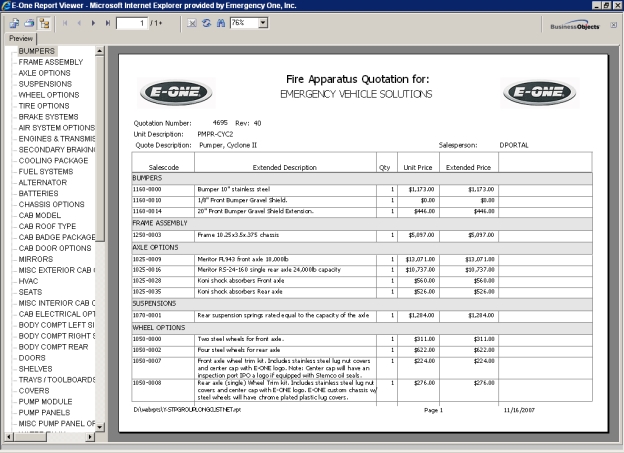Click tree panel scroll up arrow
Screen dimensions: 624x453
pyautogui.click(x=99, y=51)
